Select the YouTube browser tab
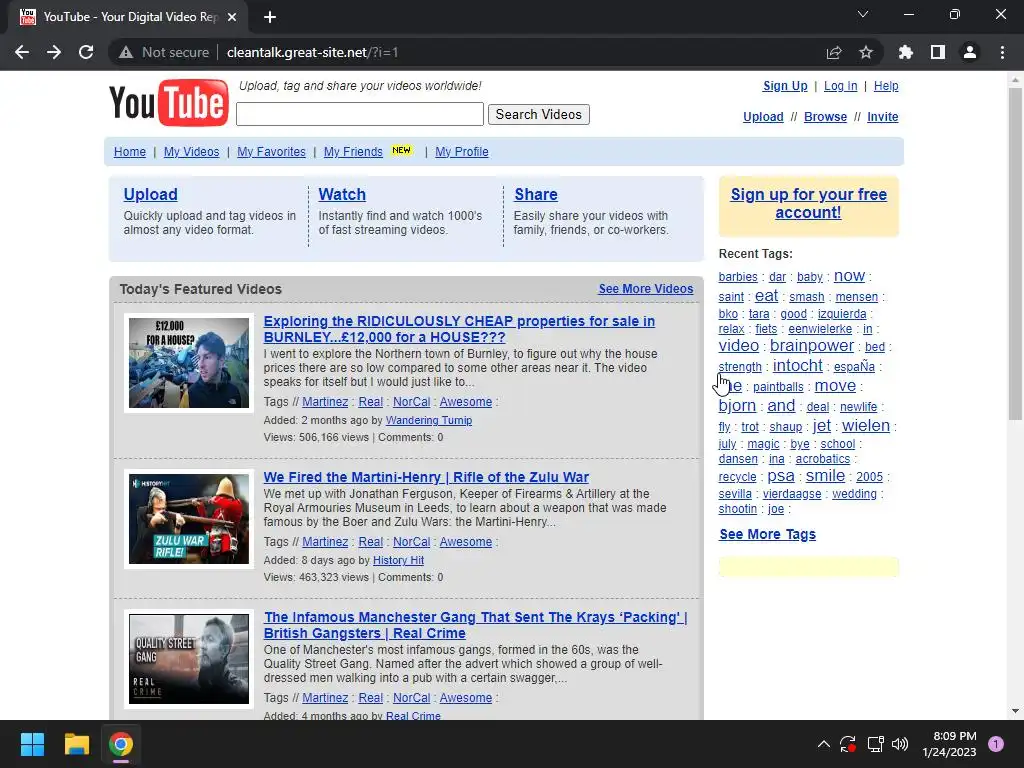1024x768 pixels. tap(128, 17)
